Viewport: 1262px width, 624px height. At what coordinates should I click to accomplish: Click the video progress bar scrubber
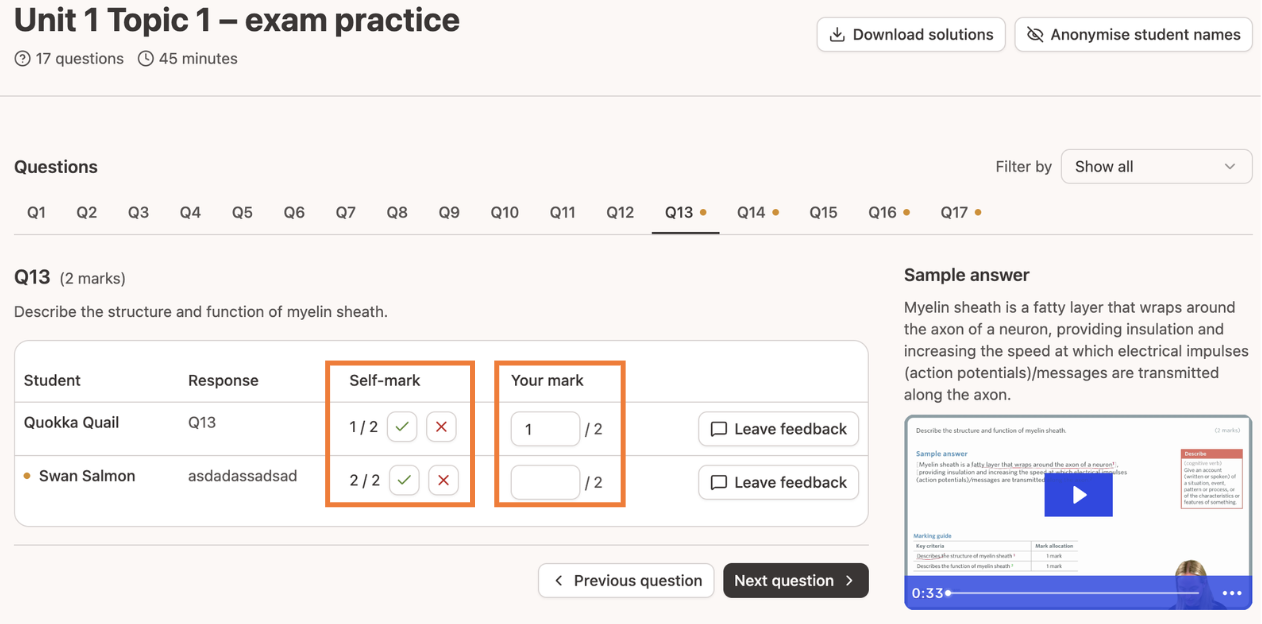pos(948,593)
